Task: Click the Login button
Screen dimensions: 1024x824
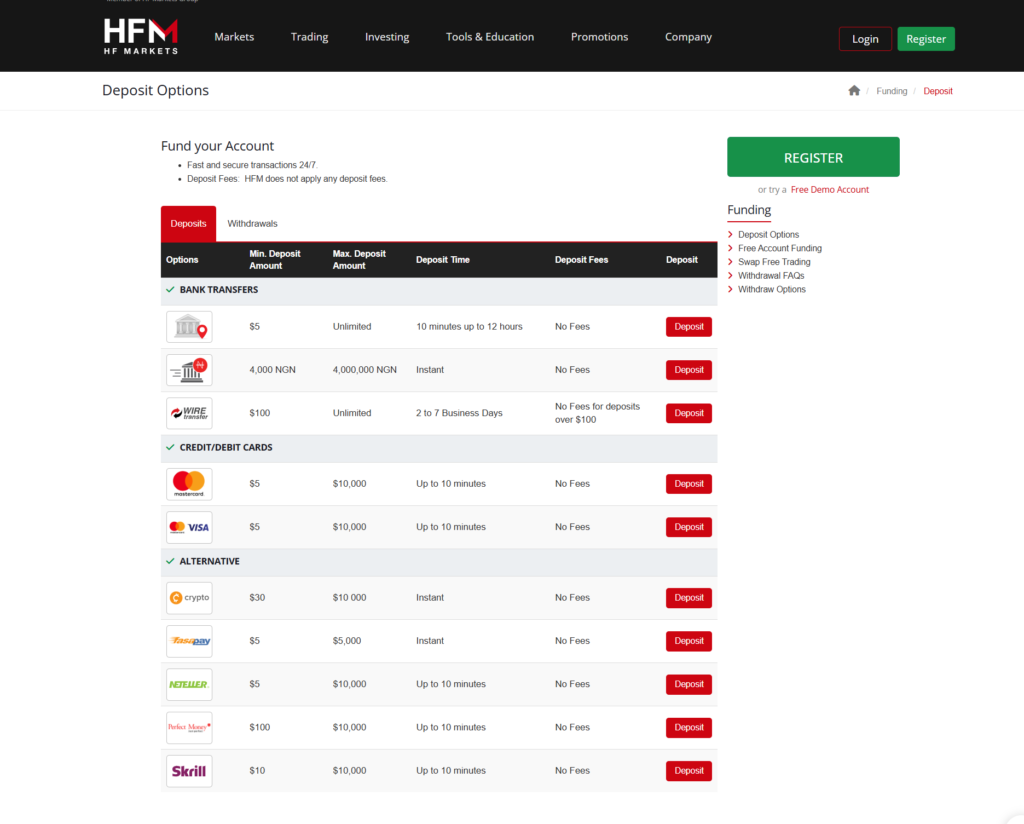Action: coord(865,39)
